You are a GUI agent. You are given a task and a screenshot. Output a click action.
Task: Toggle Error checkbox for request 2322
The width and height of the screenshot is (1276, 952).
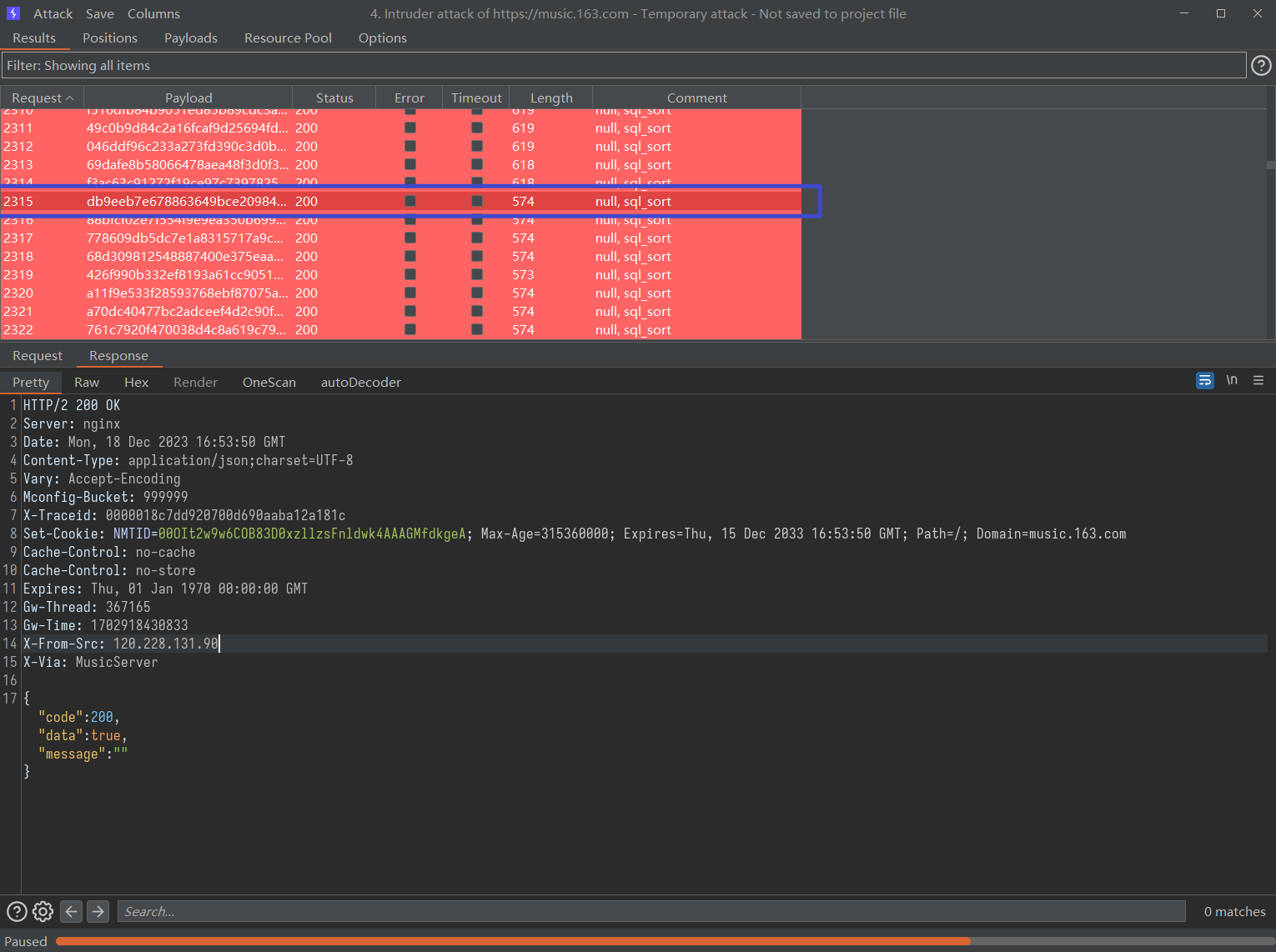tap(410, 330)
